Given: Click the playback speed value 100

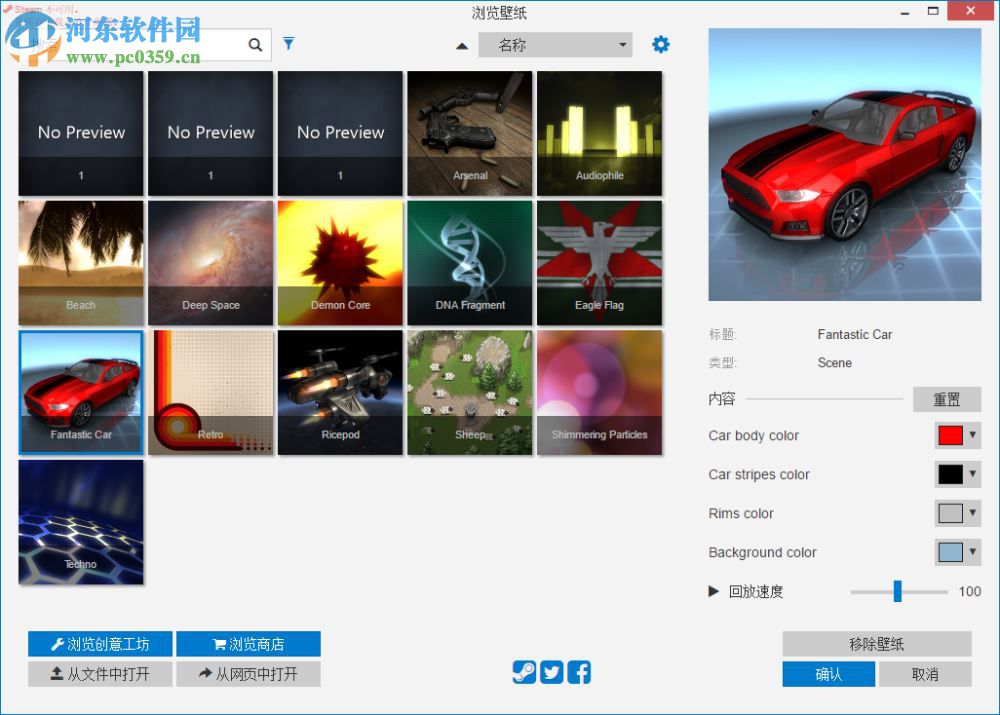Looking at the screenshot, I should click(x=969, y=591).
